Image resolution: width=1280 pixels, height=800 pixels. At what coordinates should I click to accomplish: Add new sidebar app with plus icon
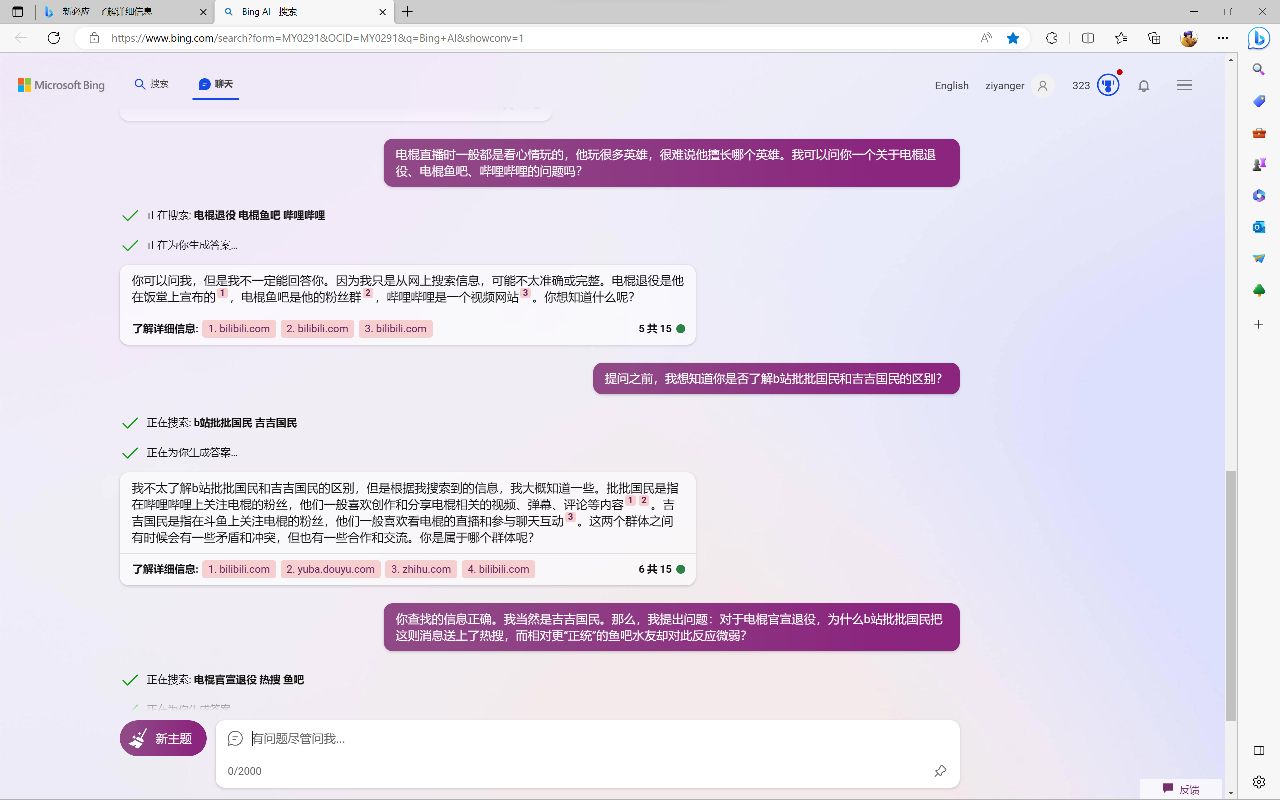tap(1259, 325)
